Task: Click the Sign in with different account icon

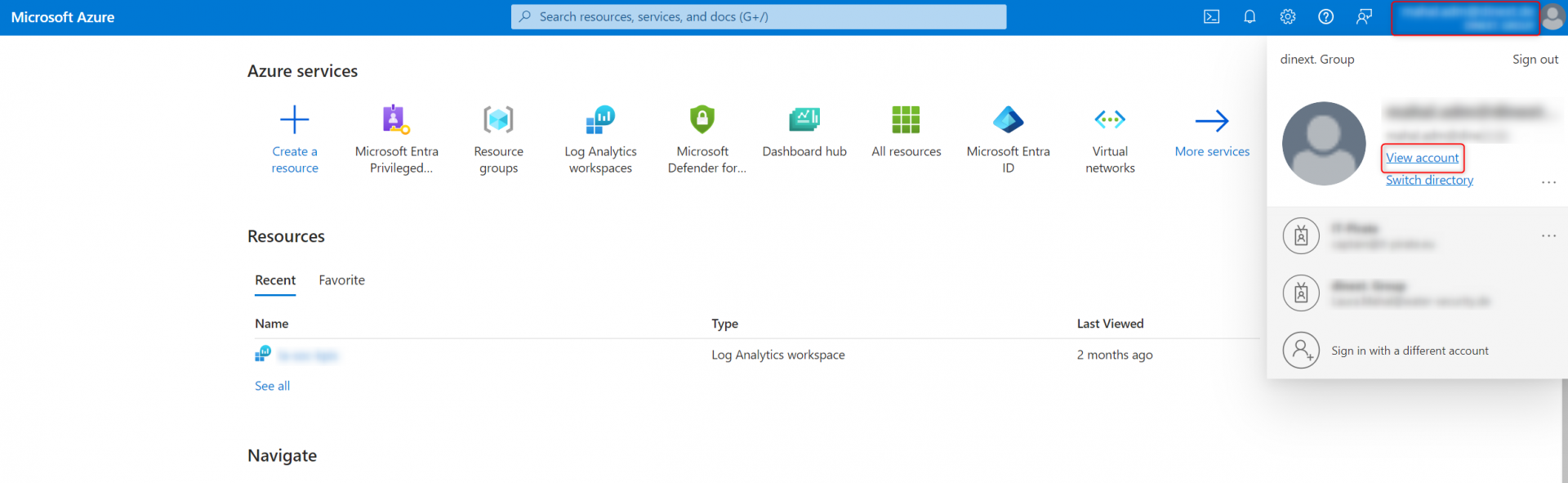Action: [x=1301, y=351]
